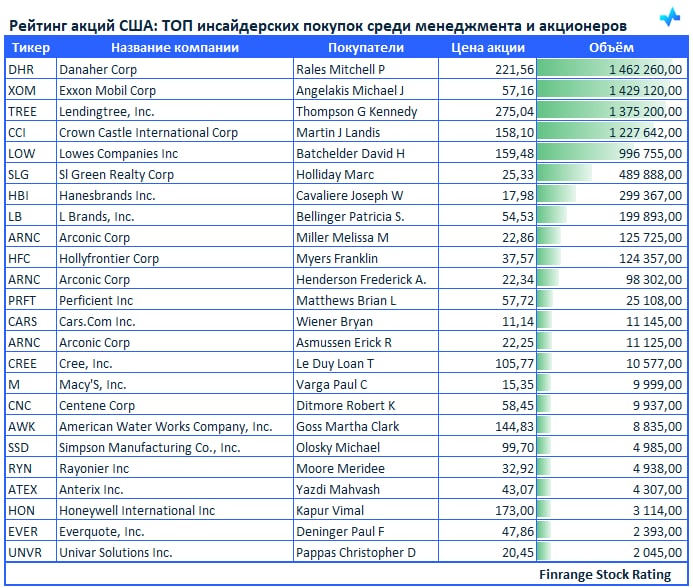Select the Объём column header
The height and width of the screenshot is (588, 693).
point(611,47)
